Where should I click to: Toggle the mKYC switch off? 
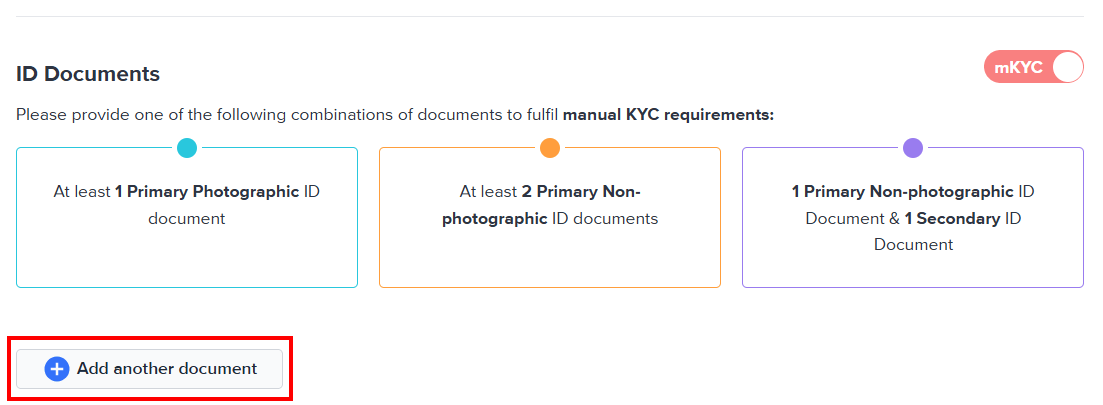[x=1034, y=68]
